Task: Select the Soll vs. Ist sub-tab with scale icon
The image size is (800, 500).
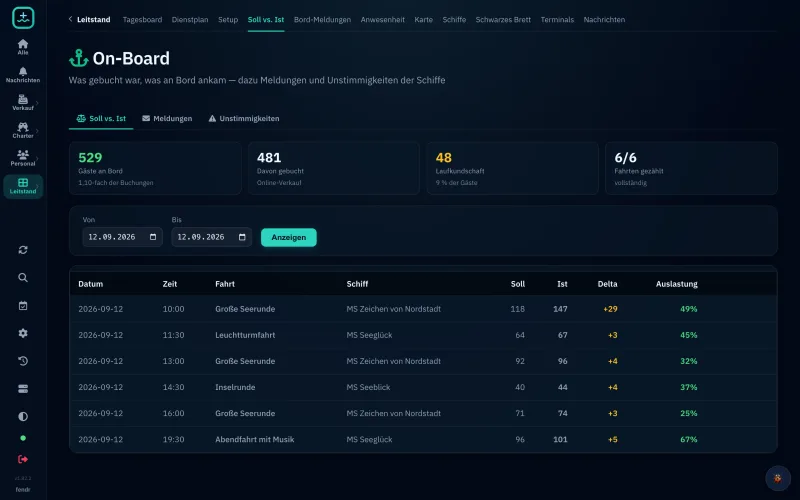Action: click(x=101, y=118)
